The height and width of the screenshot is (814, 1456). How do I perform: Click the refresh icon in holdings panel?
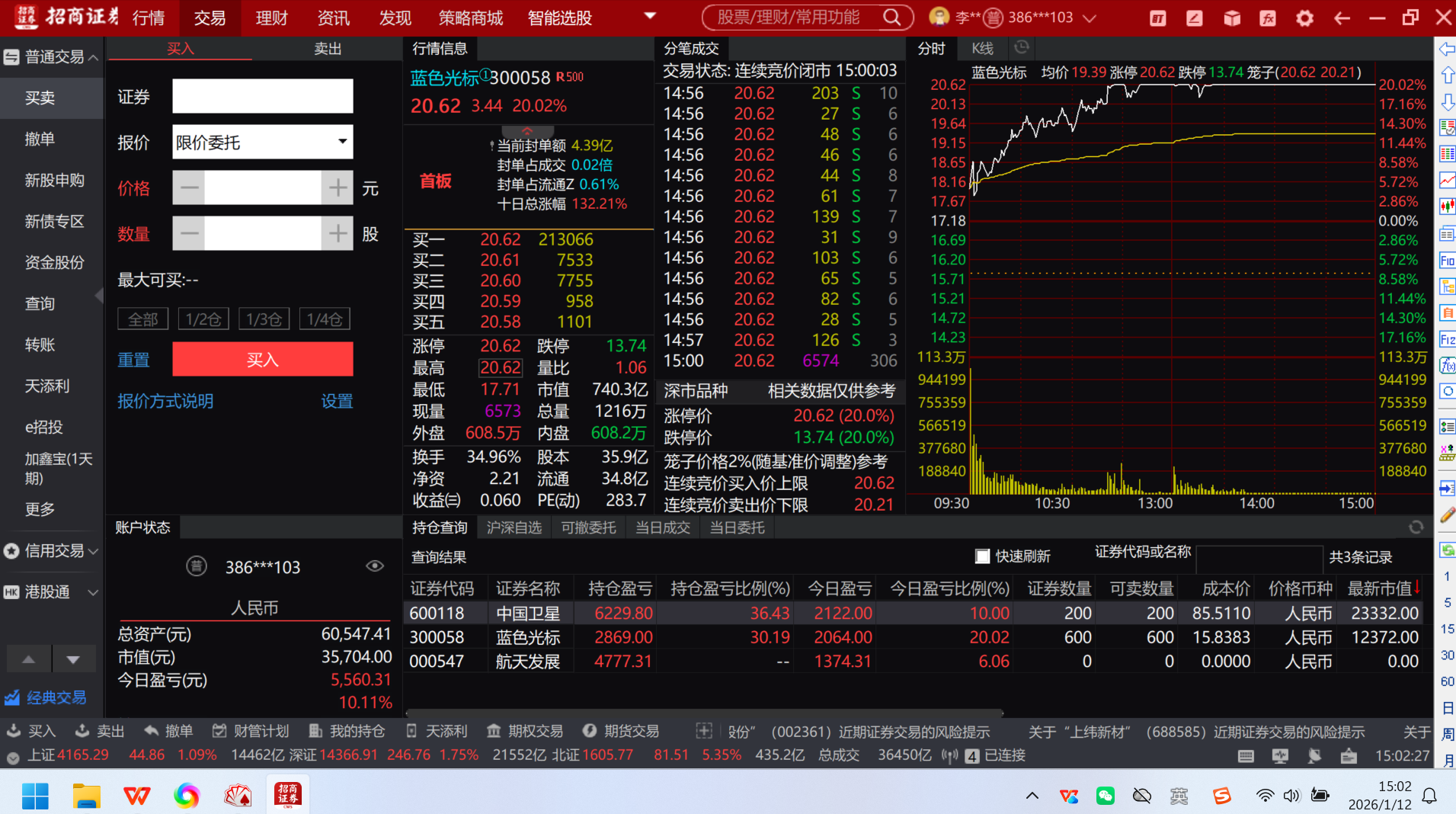[1416, 527]
